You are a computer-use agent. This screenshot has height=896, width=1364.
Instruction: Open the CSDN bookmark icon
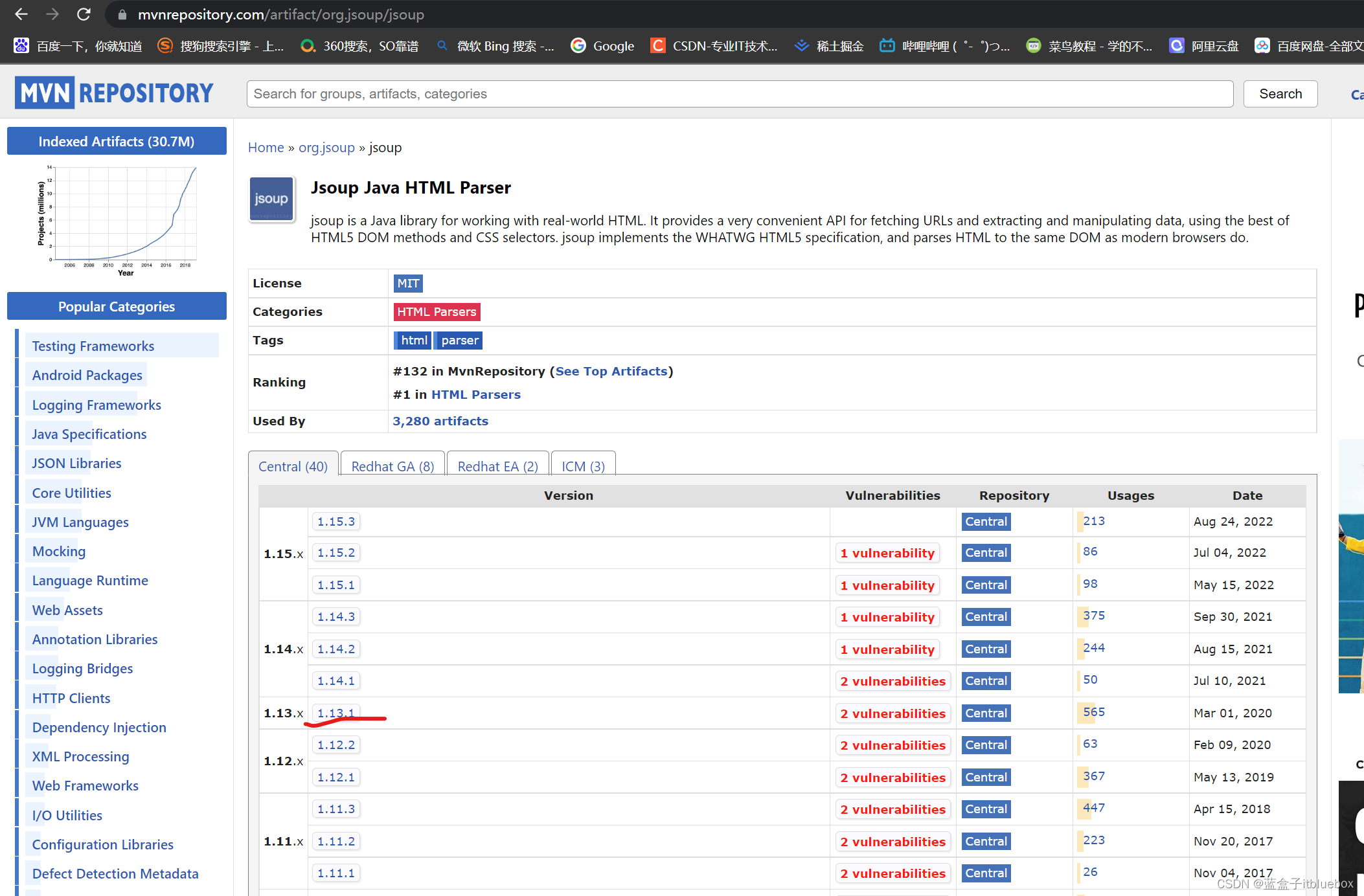[x=657, y=46]
